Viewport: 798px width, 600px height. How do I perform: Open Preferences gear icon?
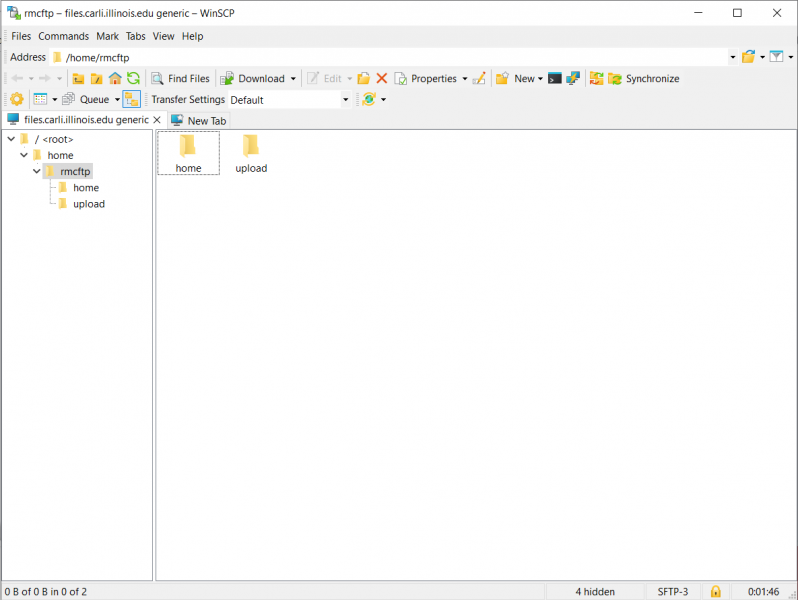pyautogui.click(x=16, y=100)
